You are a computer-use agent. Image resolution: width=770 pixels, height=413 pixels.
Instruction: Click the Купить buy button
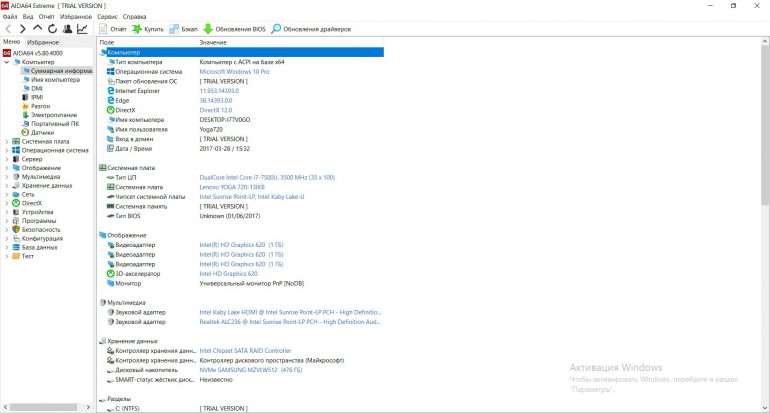148,29
